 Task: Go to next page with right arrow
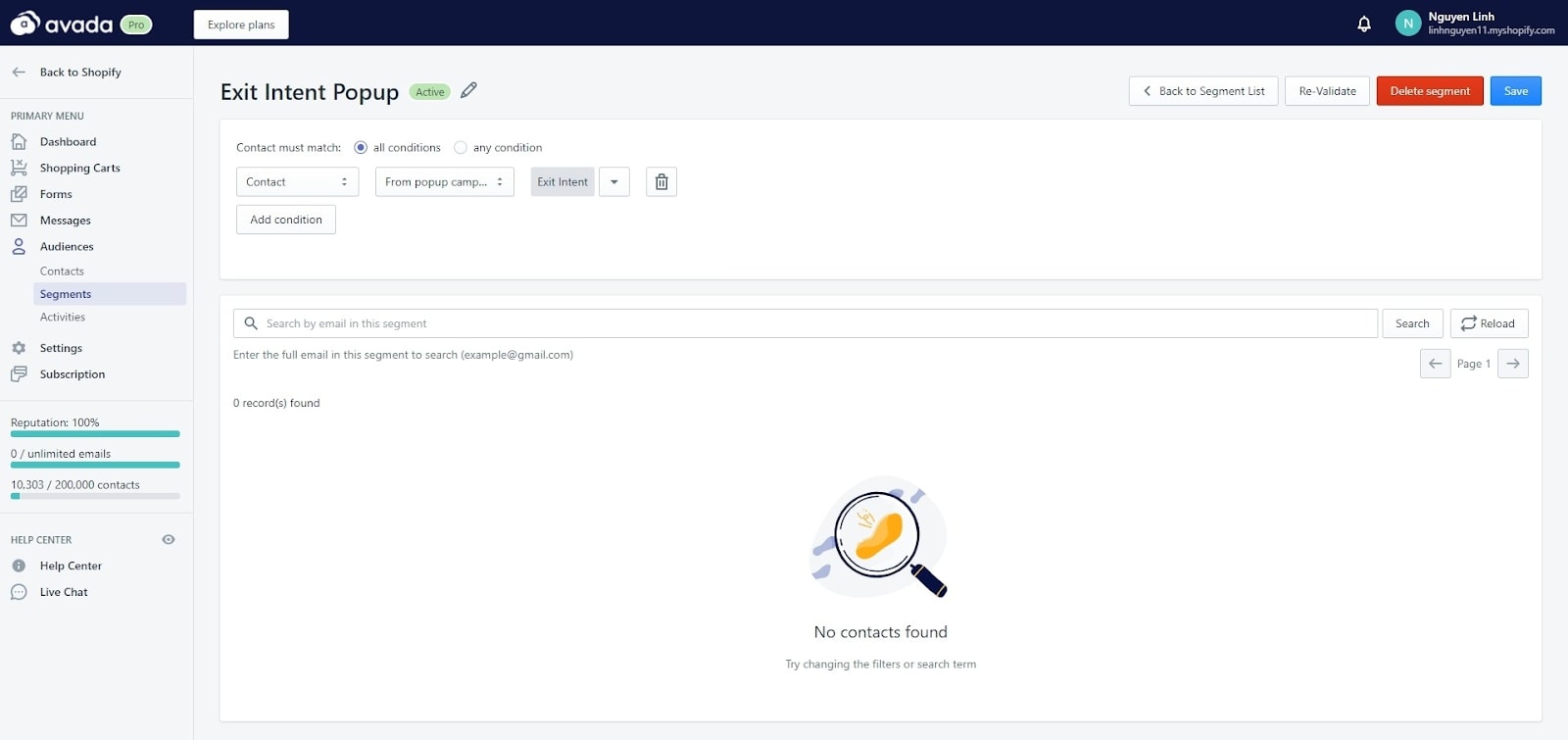[1513, 364]
